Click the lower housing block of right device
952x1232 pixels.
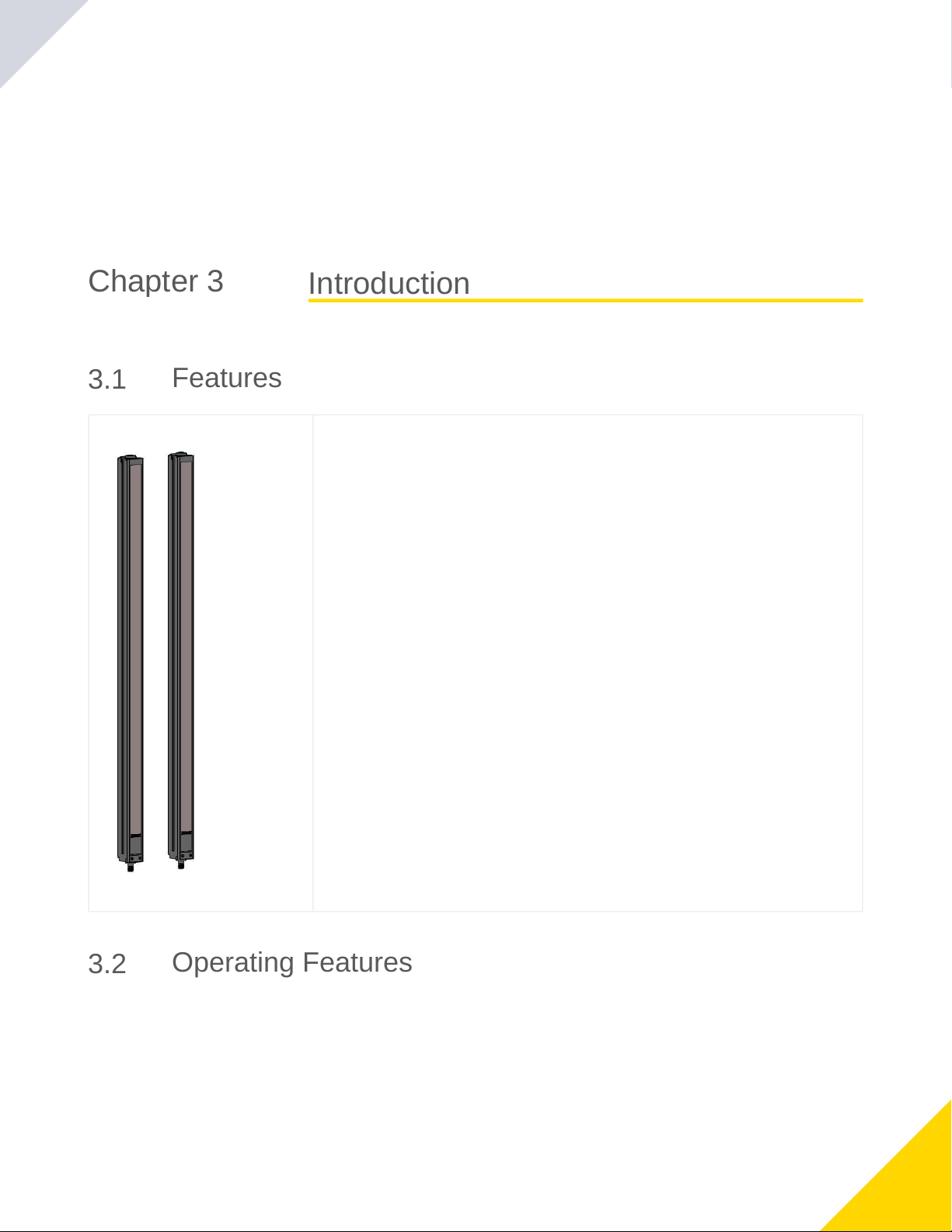click(x=186, y=843)
